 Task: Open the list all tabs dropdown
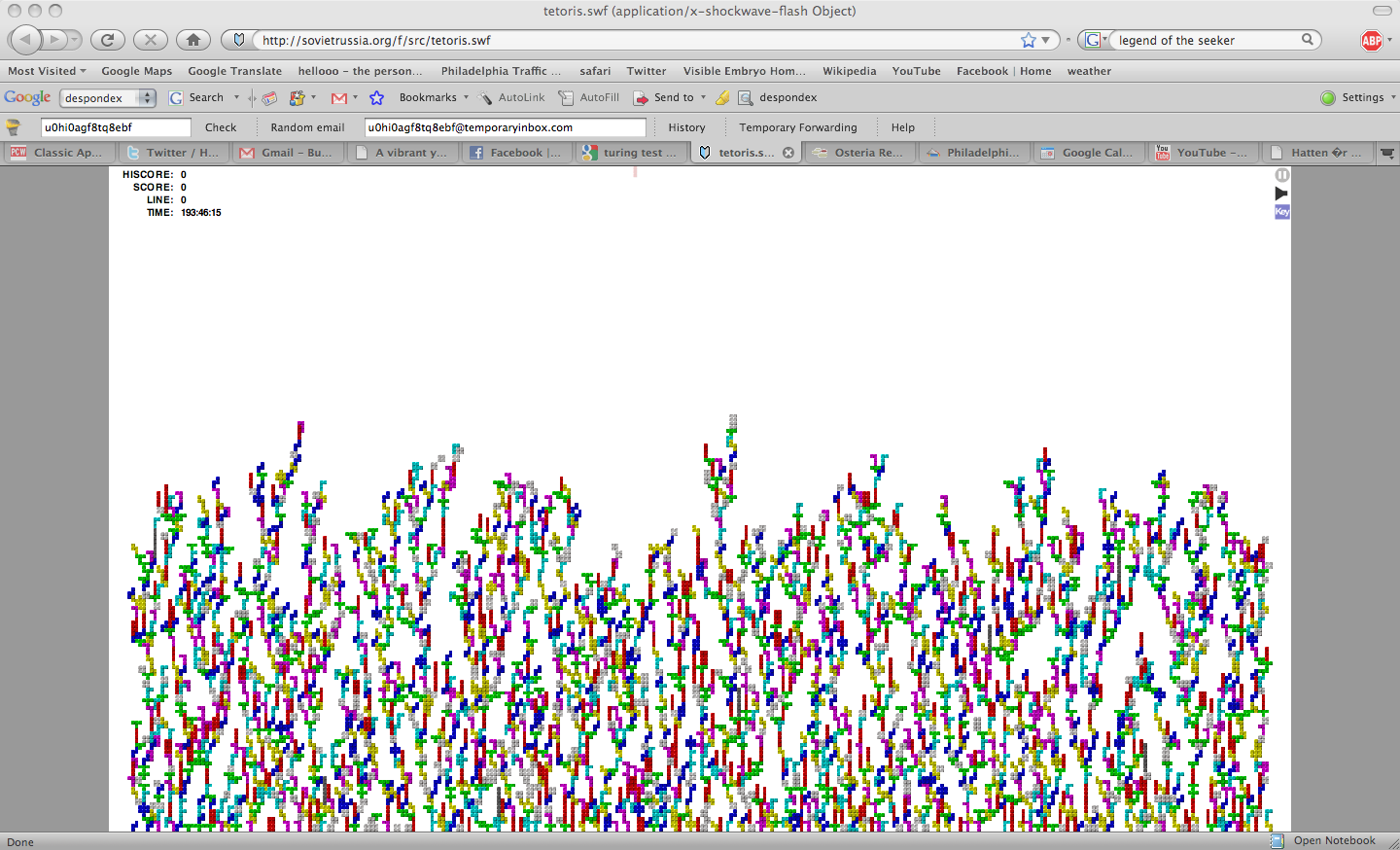tap(1387, 153)
